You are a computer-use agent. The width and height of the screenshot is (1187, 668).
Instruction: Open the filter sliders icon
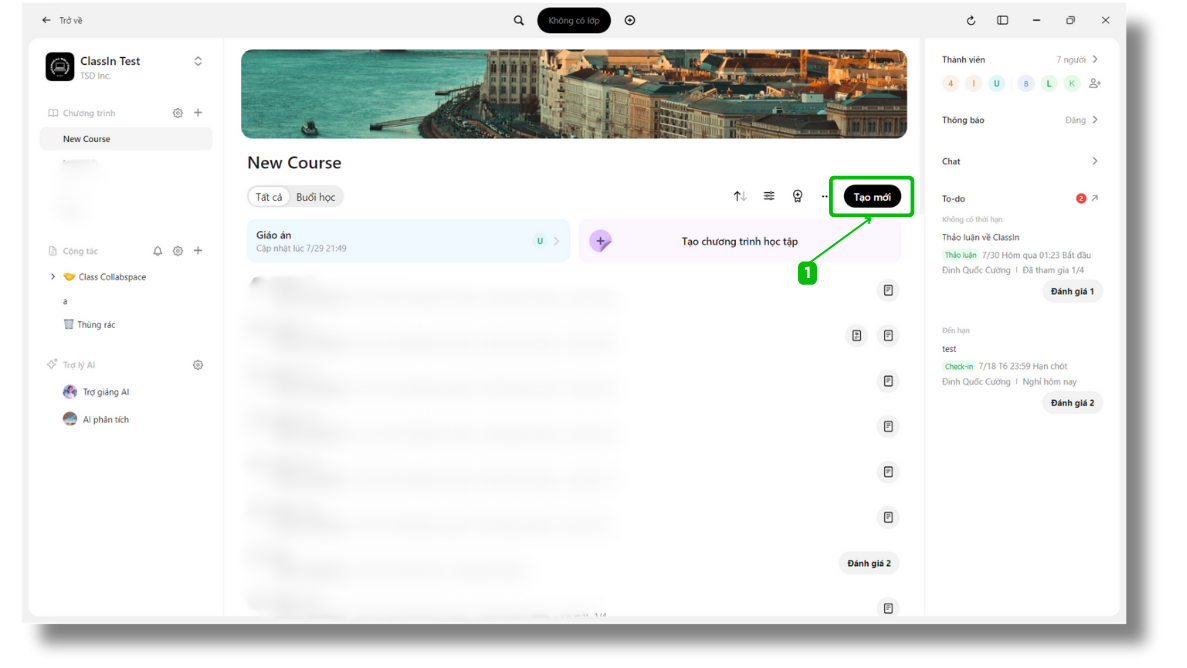pyautogui.click(x=769, y=196)
